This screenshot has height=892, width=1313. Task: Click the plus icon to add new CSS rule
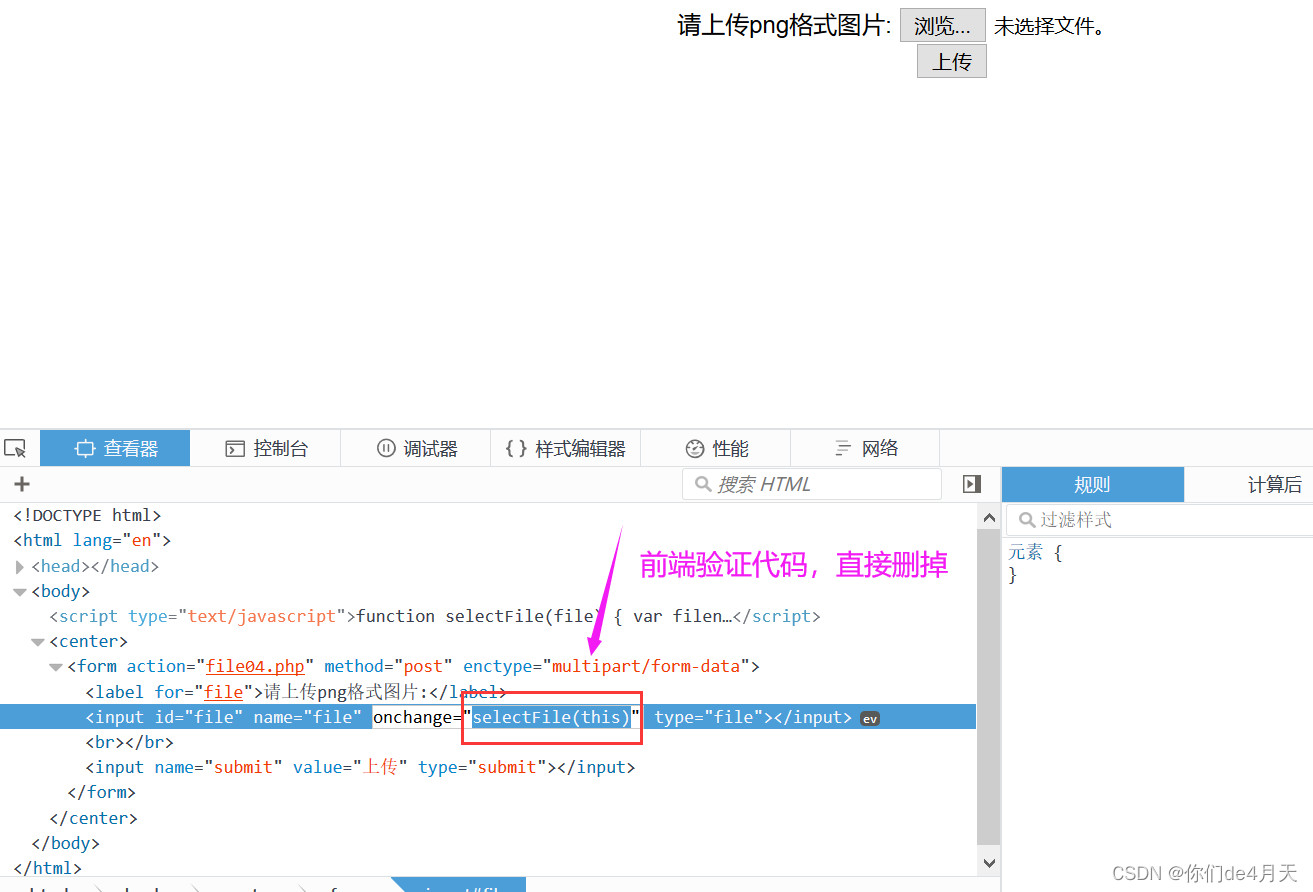tap(21, 484)
